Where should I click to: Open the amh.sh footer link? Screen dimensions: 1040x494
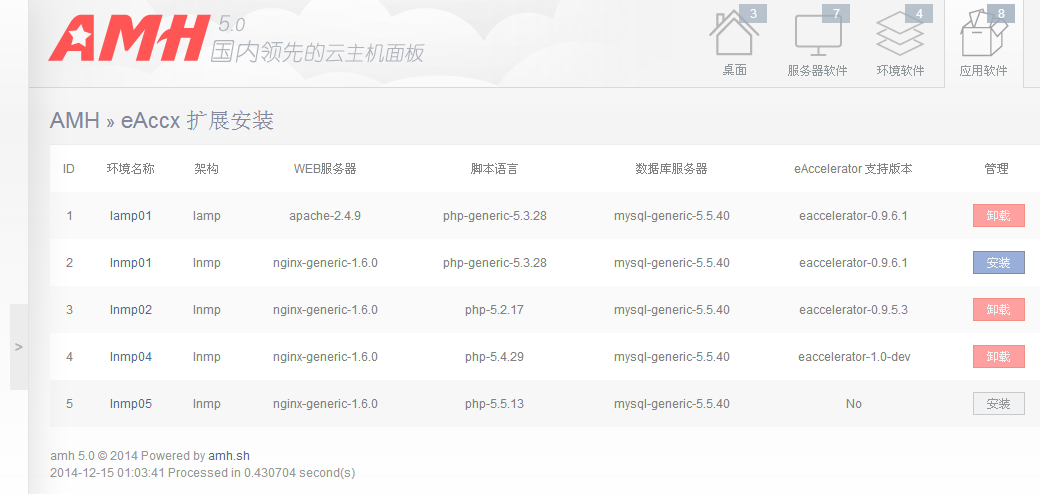[x=229, y=456]
